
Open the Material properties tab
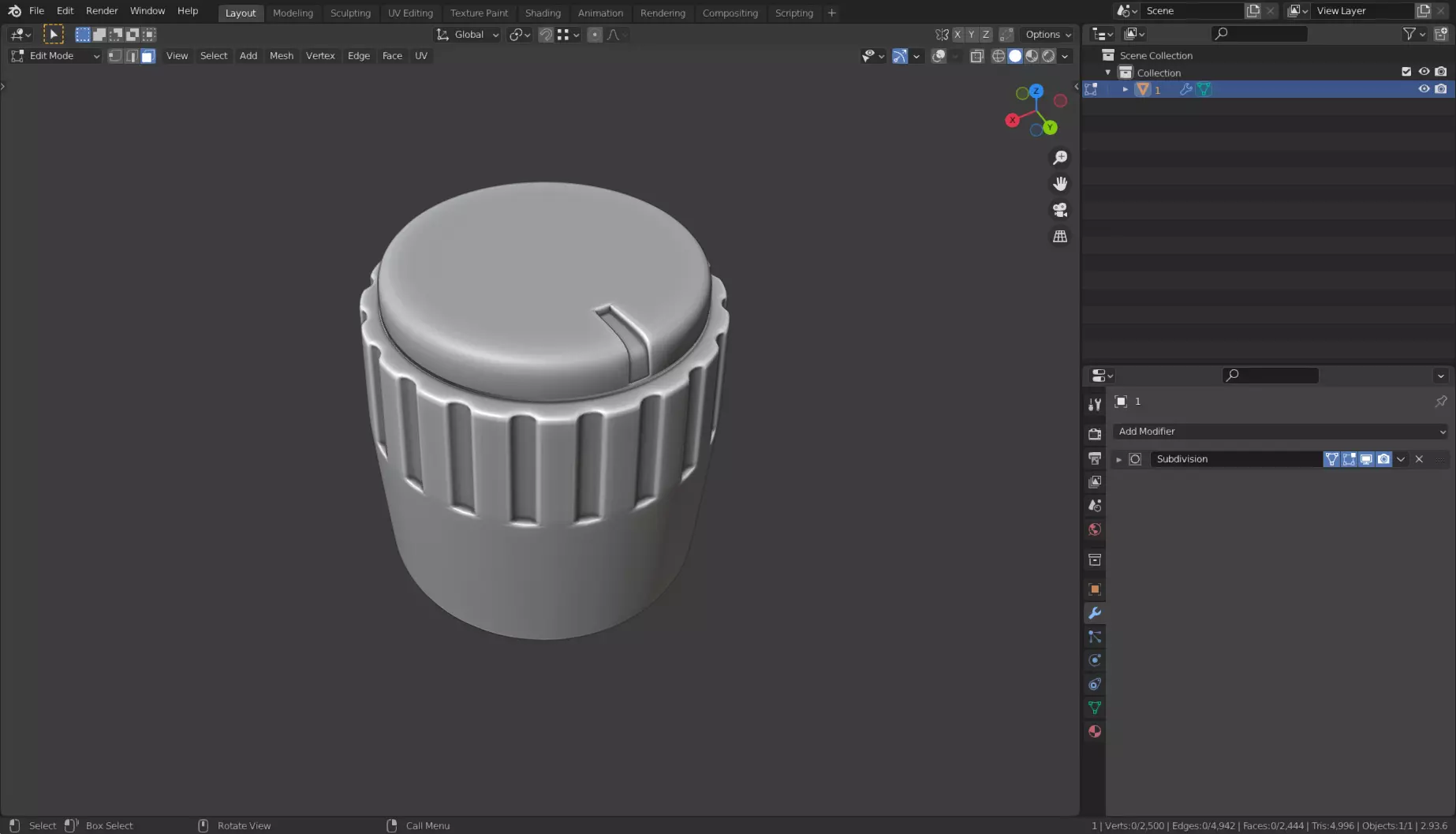coord(1095,731)
